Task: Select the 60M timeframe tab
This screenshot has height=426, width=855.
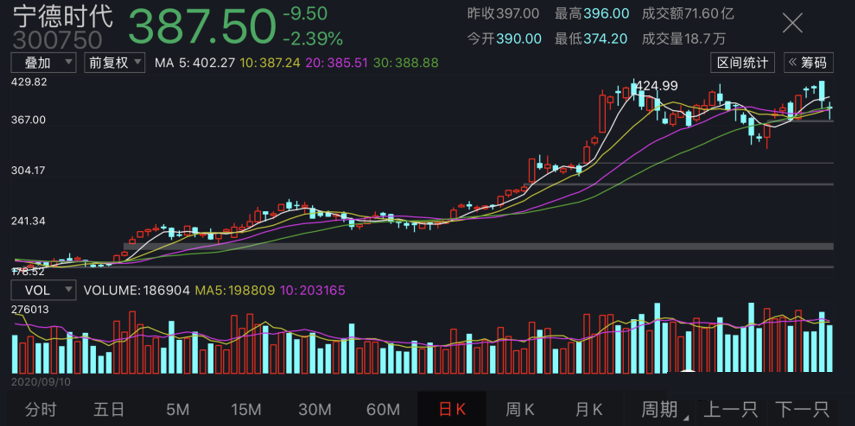Action: pos(383,409)
